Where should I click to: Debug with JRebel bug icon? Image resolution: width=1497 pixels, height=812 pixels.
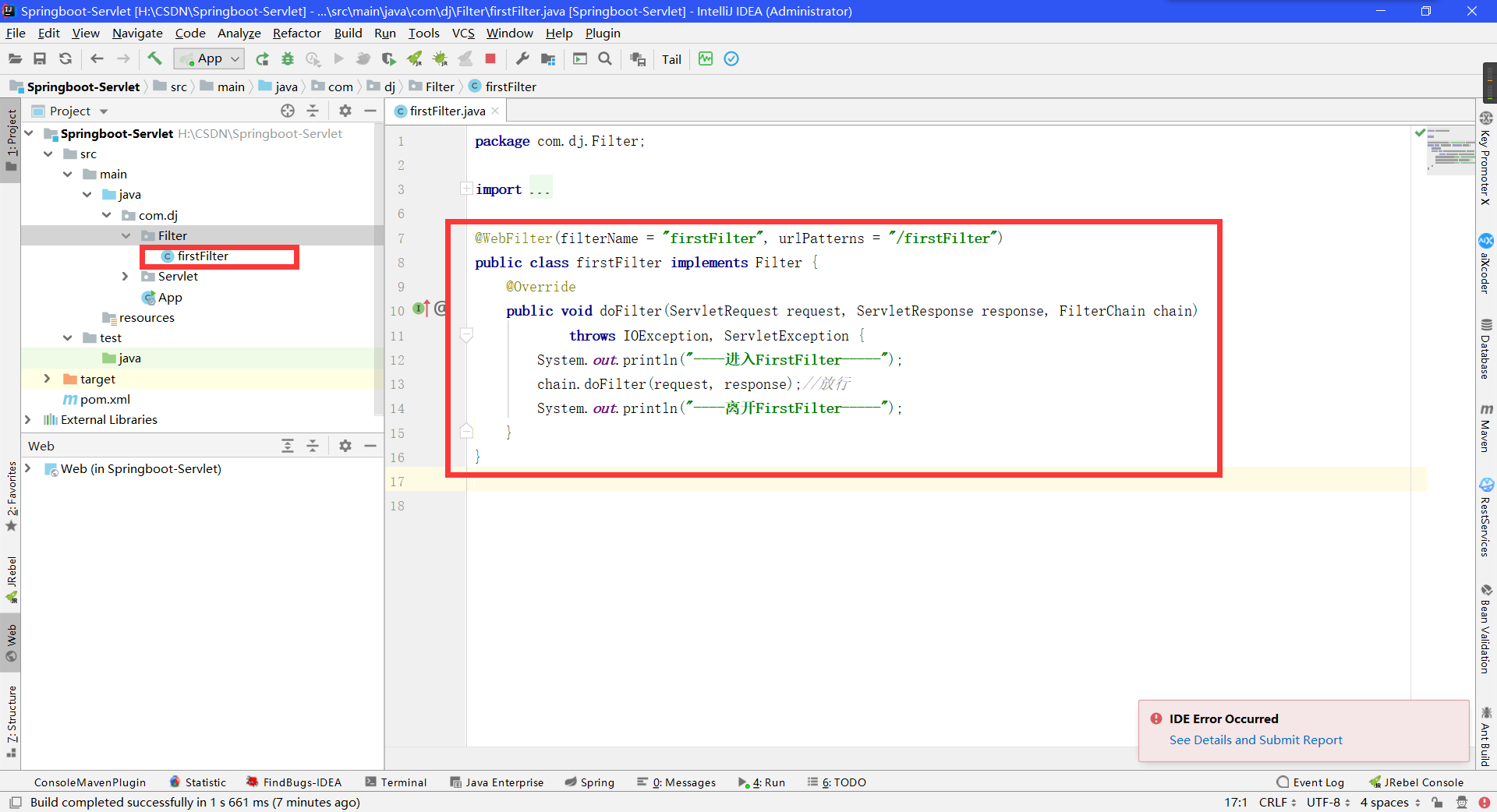(440, 58)
